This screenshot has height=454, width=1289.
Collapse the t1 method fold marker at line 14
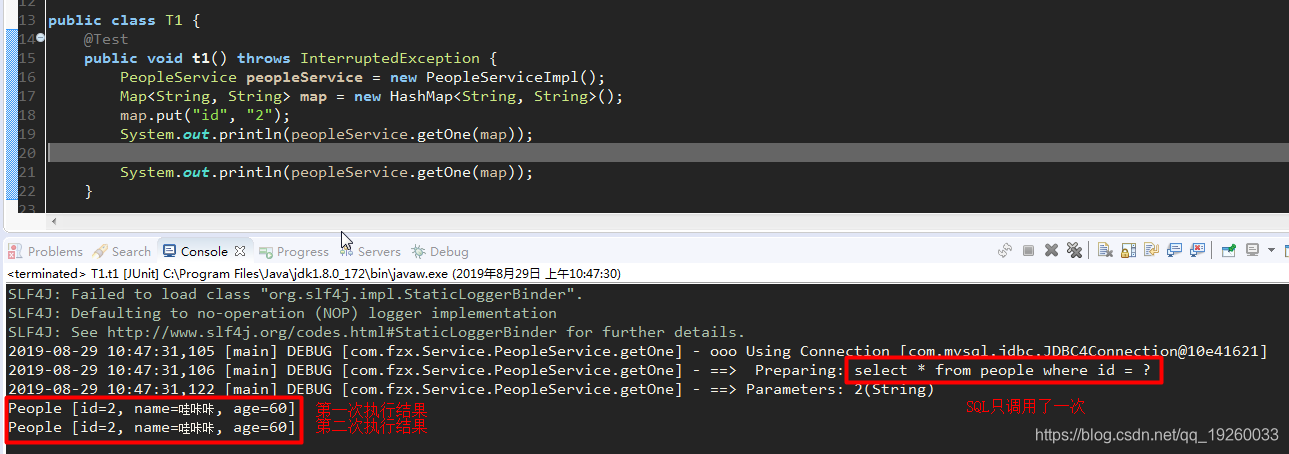click(x=41, y=38)
